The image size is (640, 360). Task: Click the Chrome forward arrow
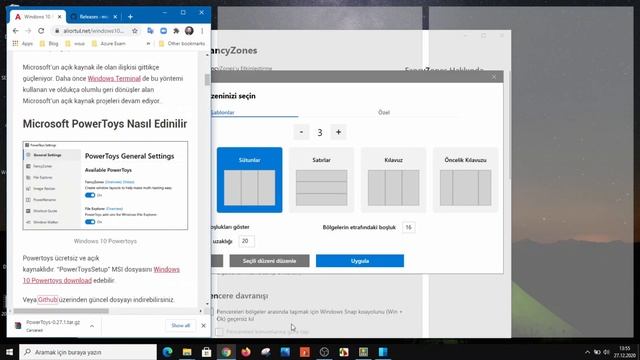(x=28, y=31)
